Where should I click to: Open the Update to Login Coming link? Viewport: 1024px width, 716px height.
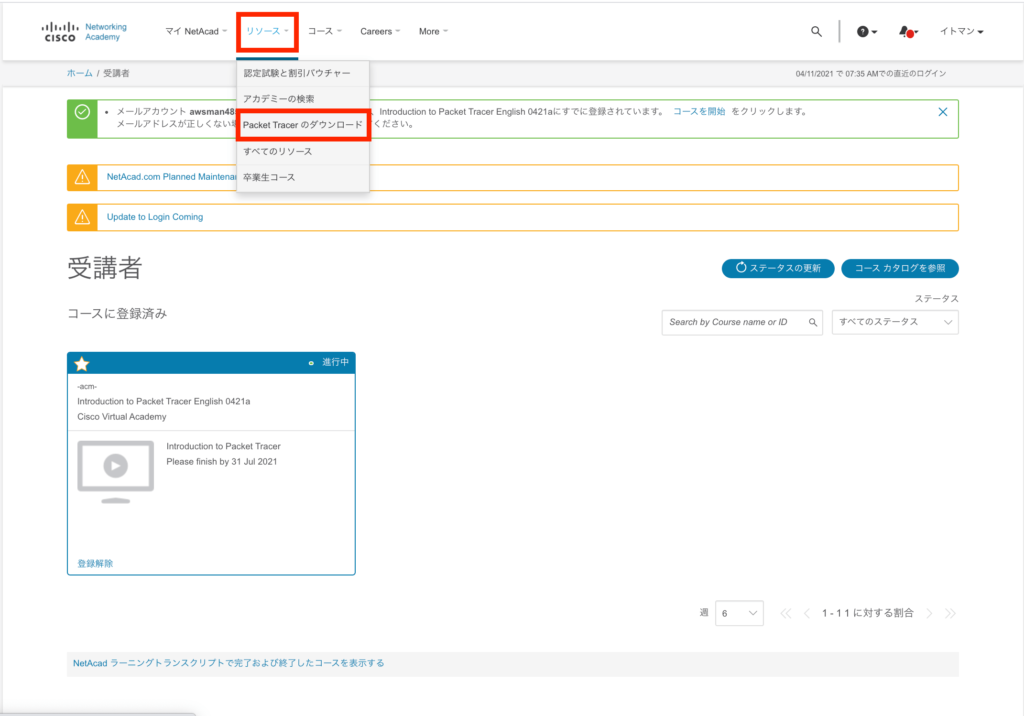pyautogui.click(x=155, y=217)
